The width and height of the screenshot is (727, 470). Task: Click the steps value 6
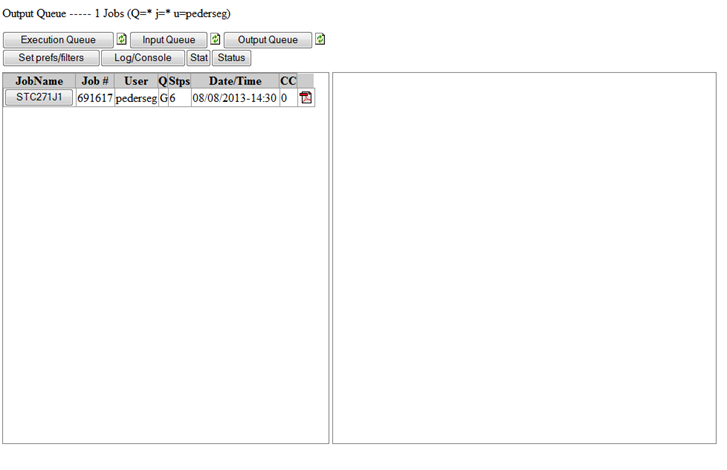[x=179, y=98]
